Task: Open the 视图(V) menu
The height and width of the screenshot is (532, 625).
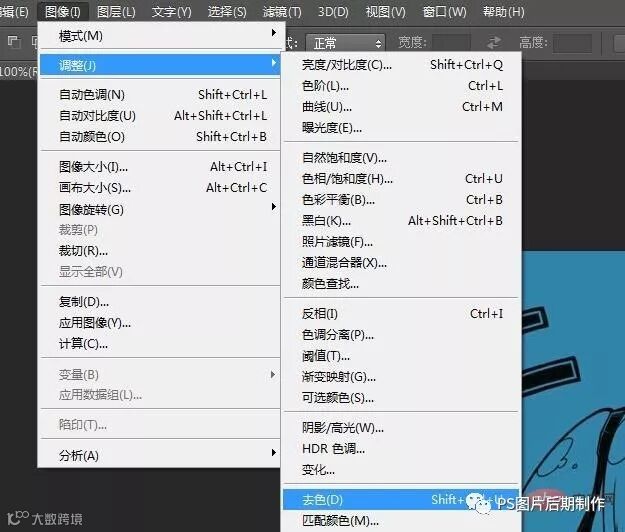Action: pos(385,12)
